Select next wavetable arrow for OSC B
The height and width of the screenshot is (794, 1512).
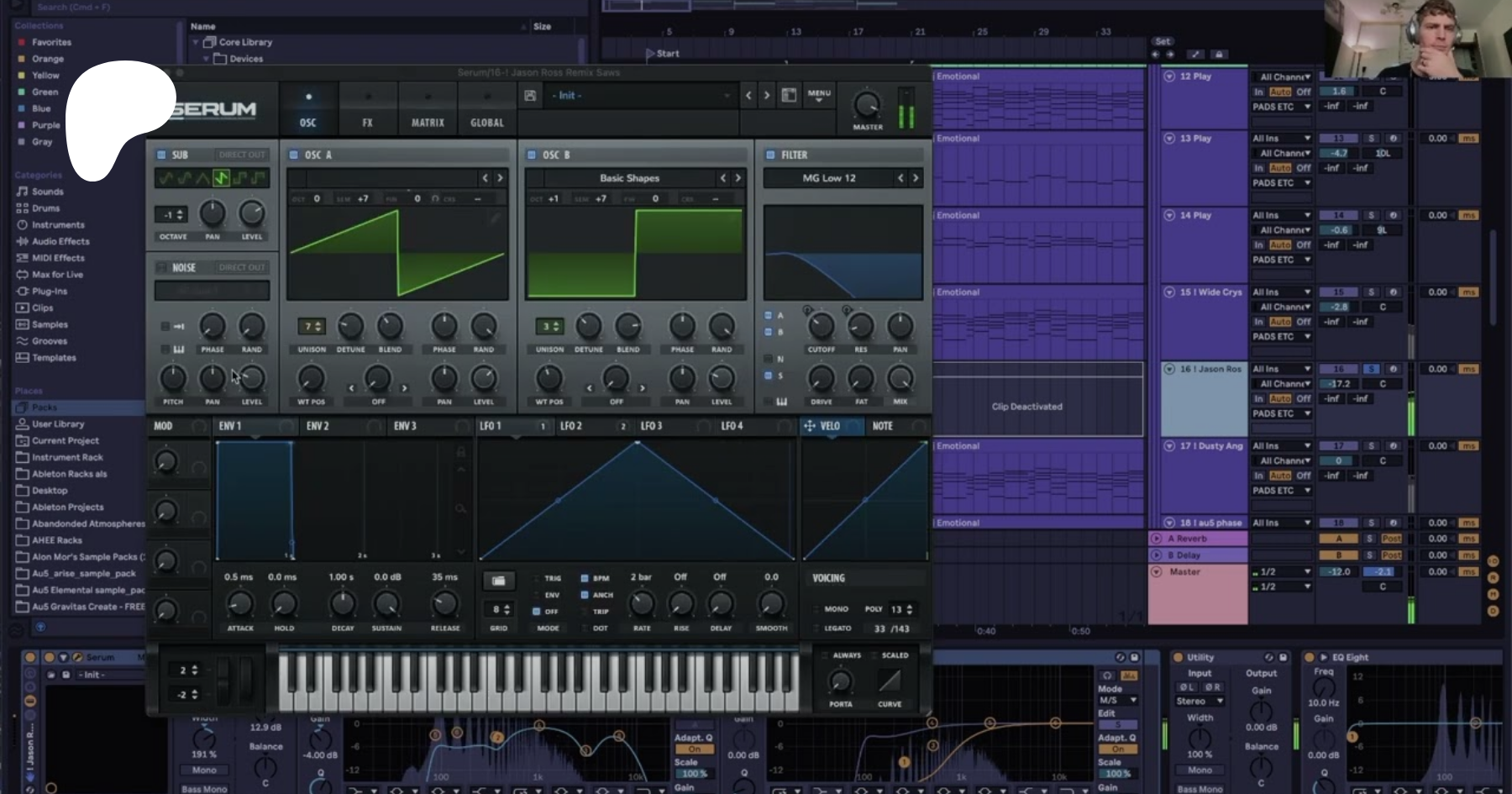click(738, 178)
